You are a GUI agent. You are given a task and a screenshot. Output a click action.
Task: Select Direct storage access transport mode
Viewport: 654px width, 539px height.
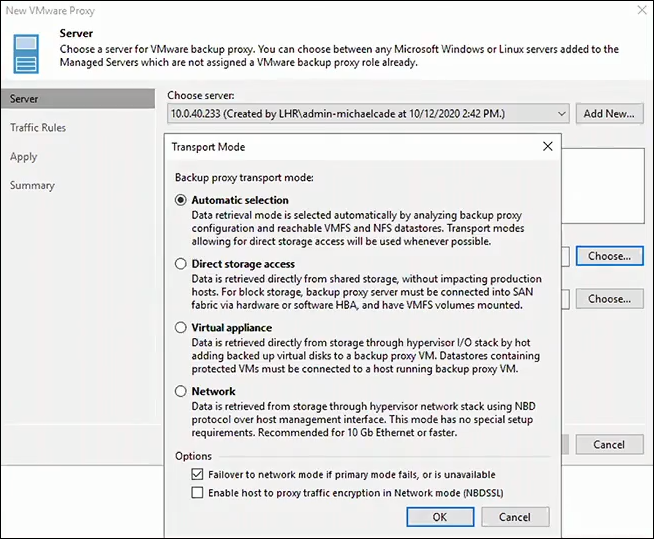(181, 264)
